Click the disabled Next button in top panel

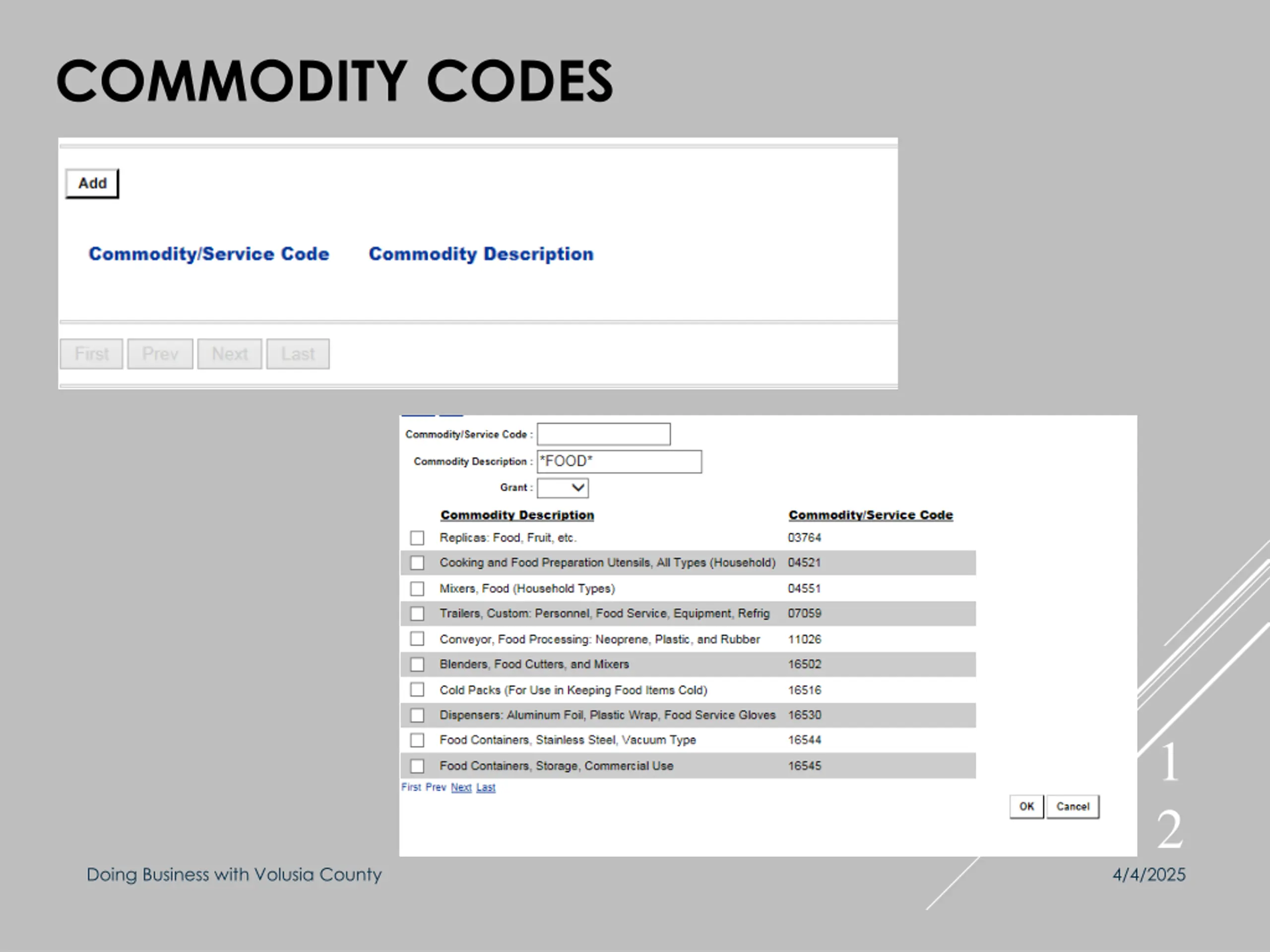[x=230, y=354]
